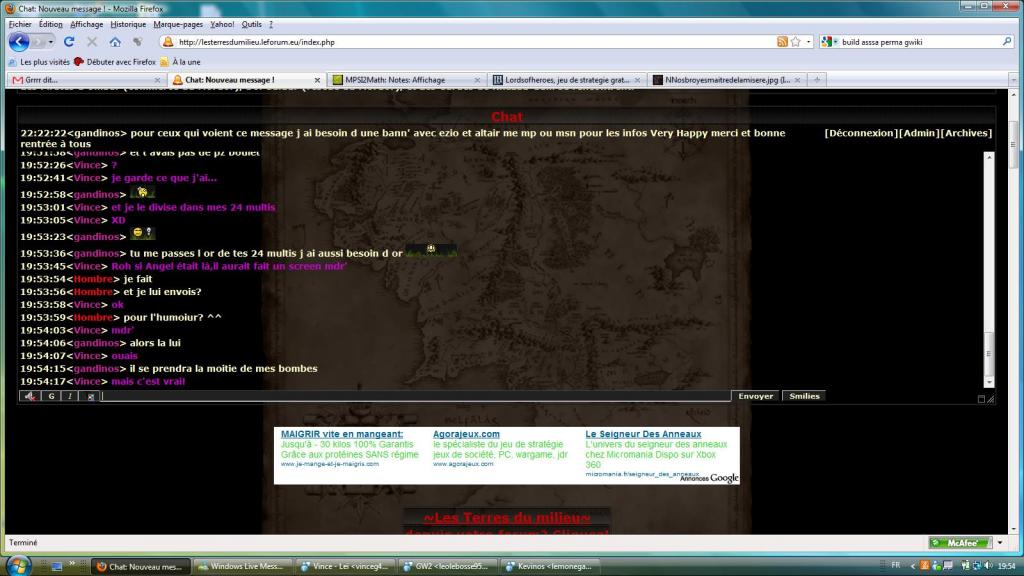Open the MAIGRIR vite en mangeant ad

click(342, 434)
